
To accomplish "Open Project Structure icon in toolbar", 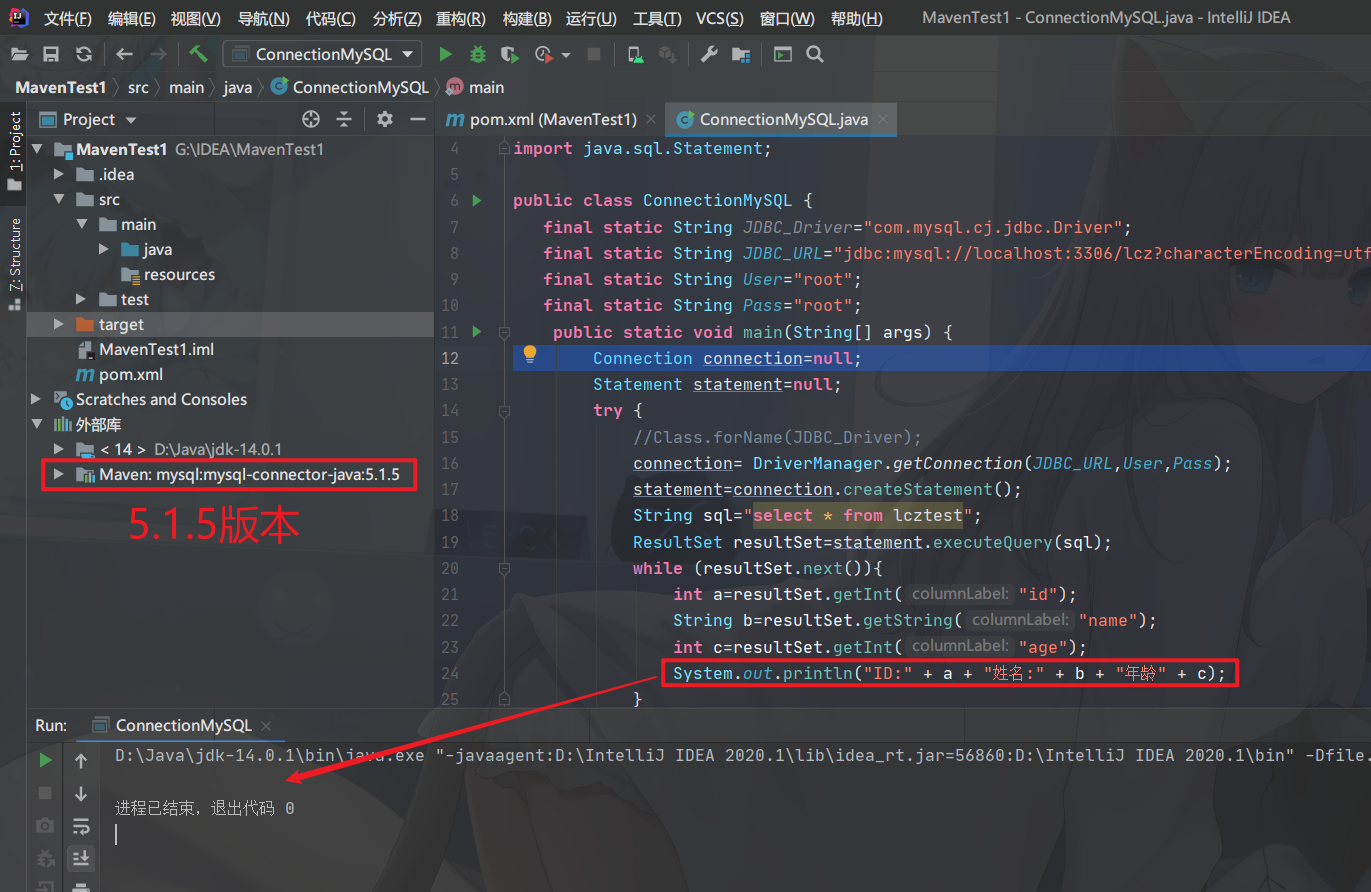I will [x=741, y=54].
